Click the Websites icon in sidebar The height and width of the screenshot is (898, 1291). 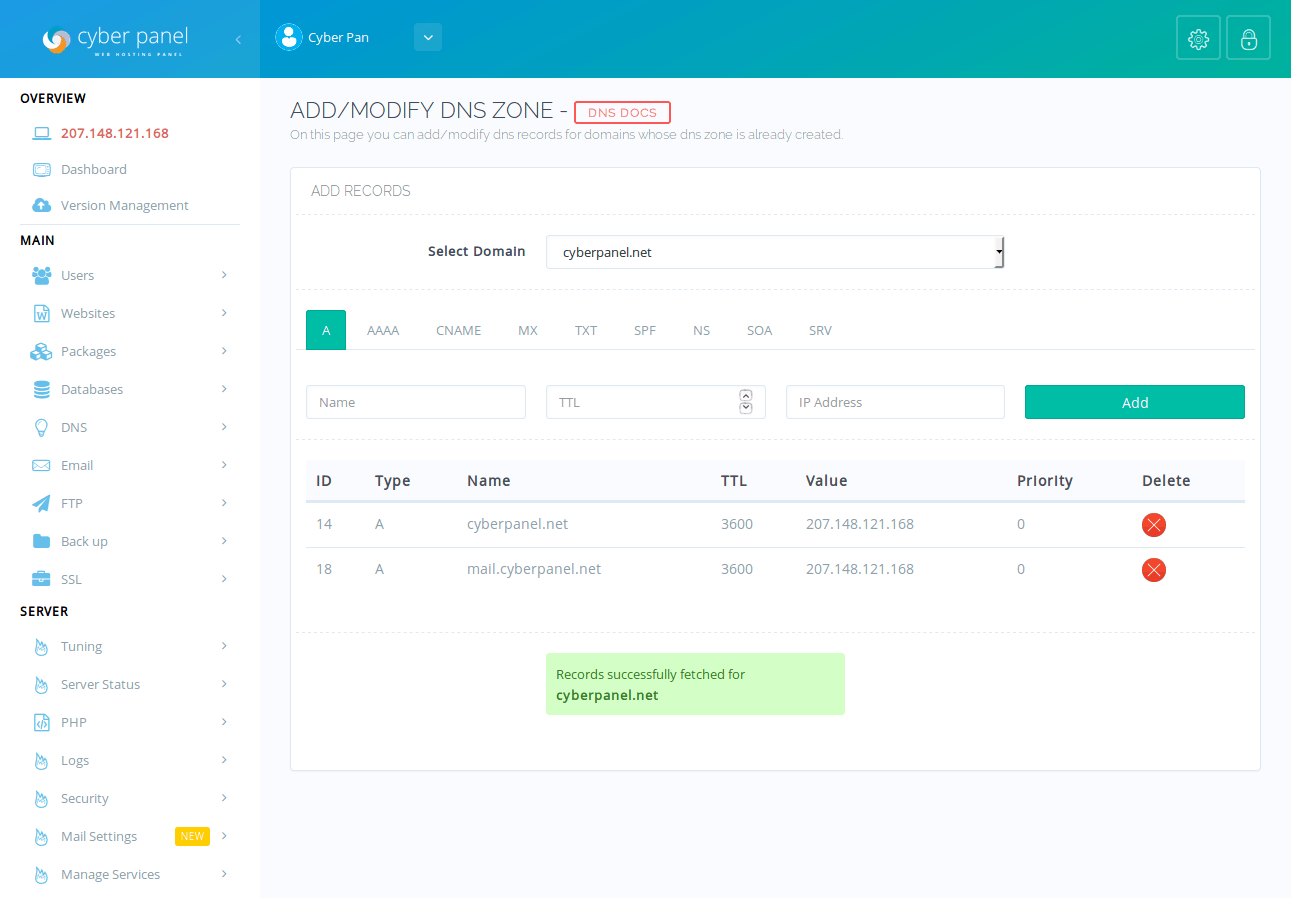click(41, 313)
